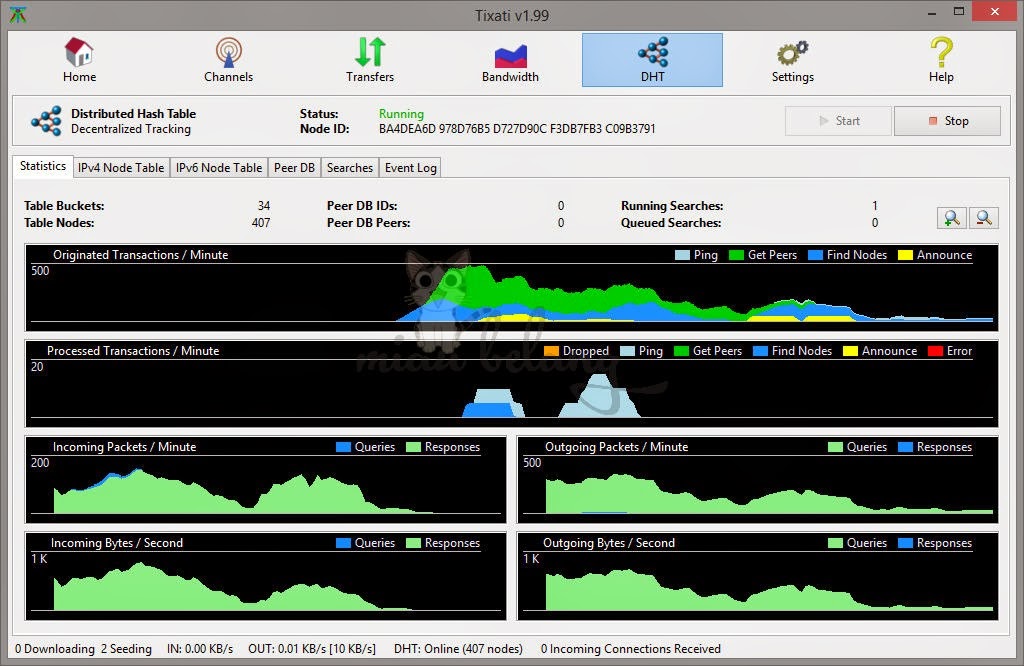Switch to the Statistics tab

(42, 166)
